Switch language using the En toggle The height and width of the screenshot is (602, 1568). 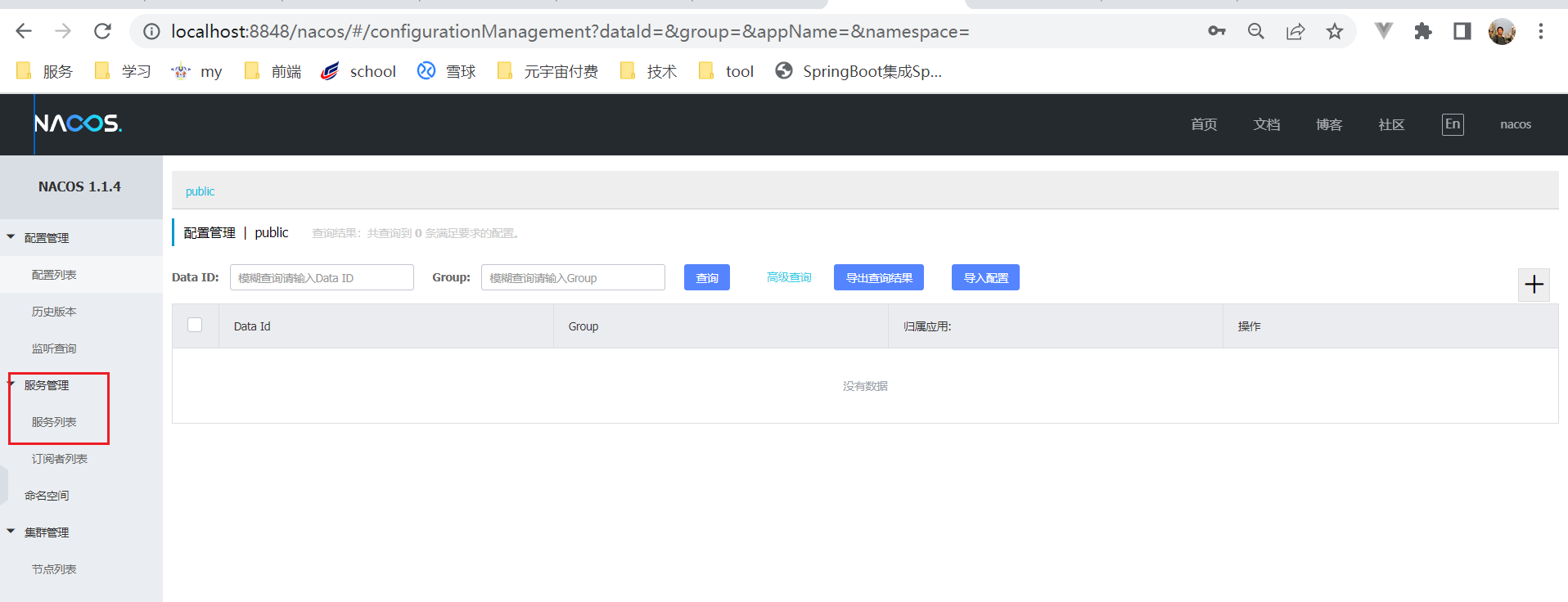1452,124
